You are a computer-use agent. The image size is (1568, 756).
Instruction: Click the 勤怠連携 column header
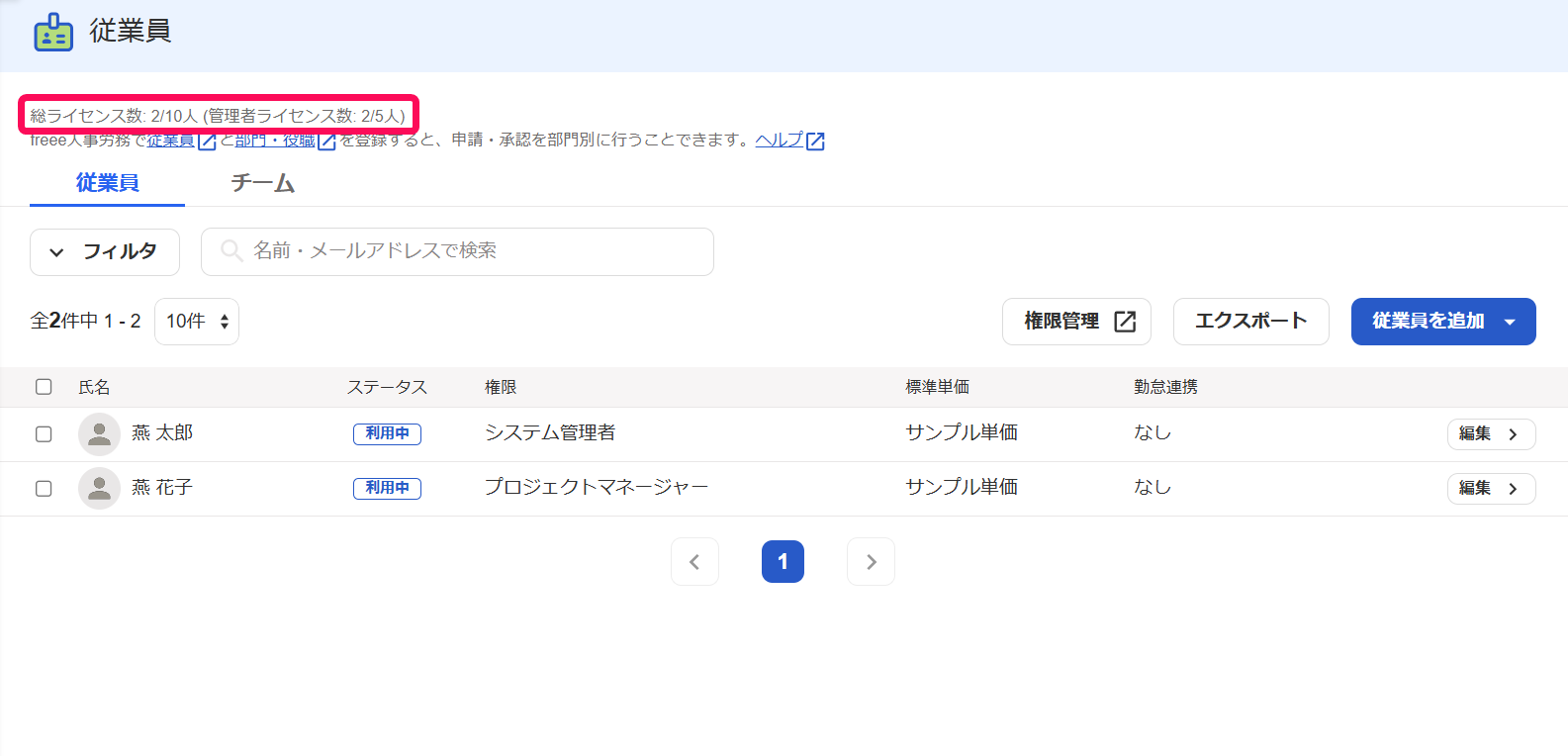coord(1165,387)
